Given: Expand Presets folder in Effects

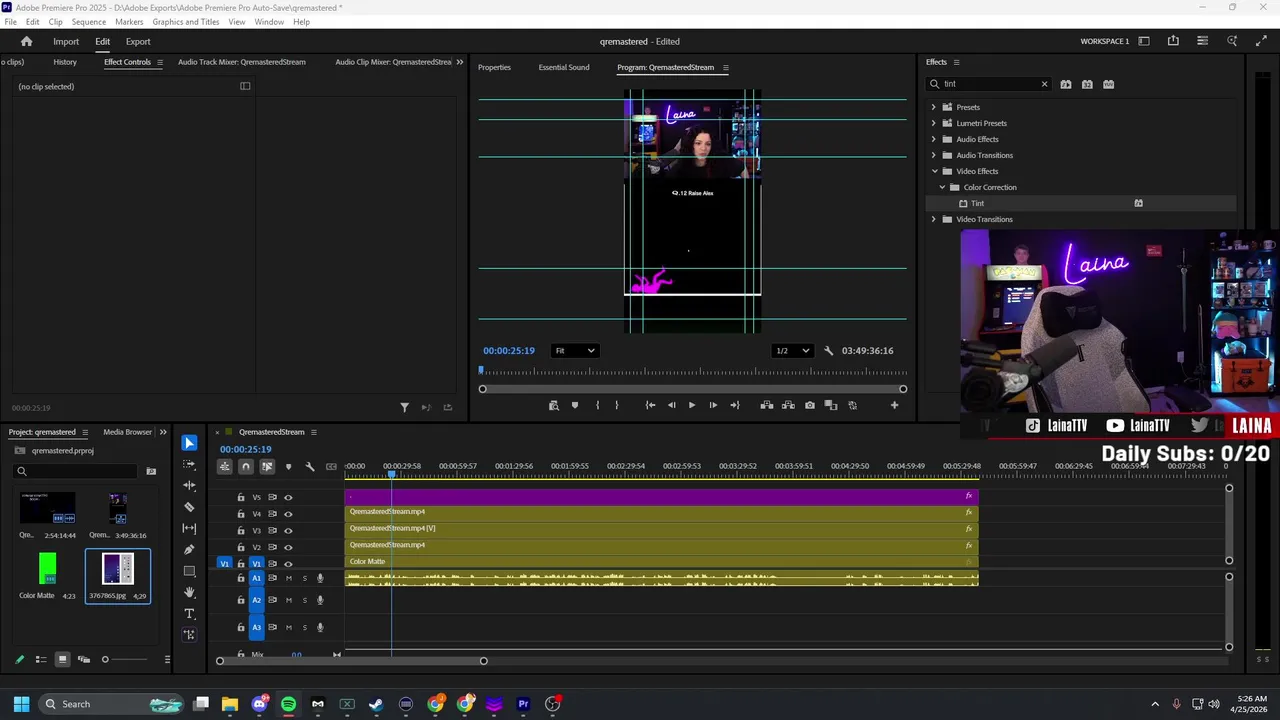Looking at the screenshot, I should (934, 107).
